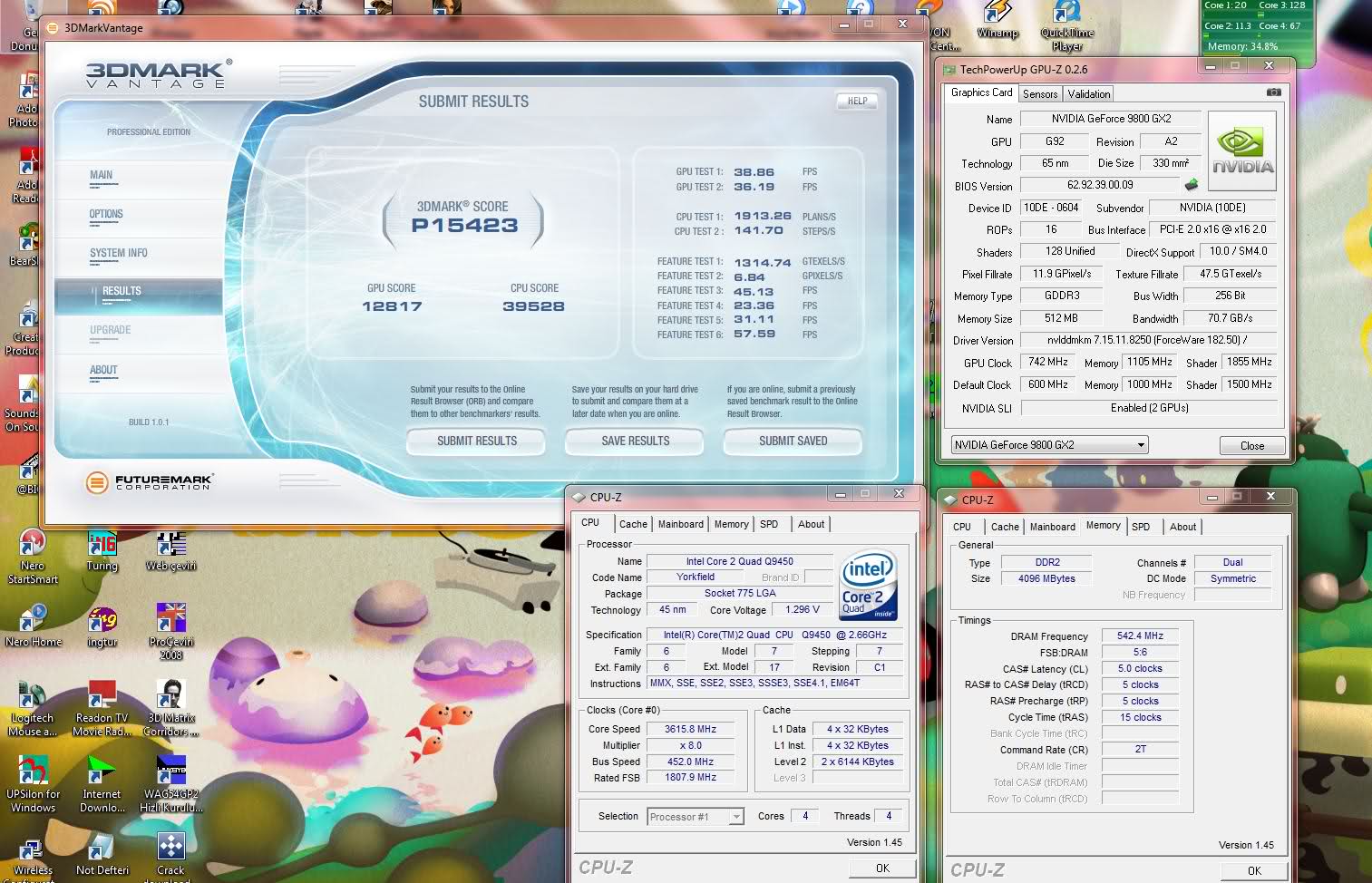Click the core temperature gadget Memory 34.8%

point(1241,46)
